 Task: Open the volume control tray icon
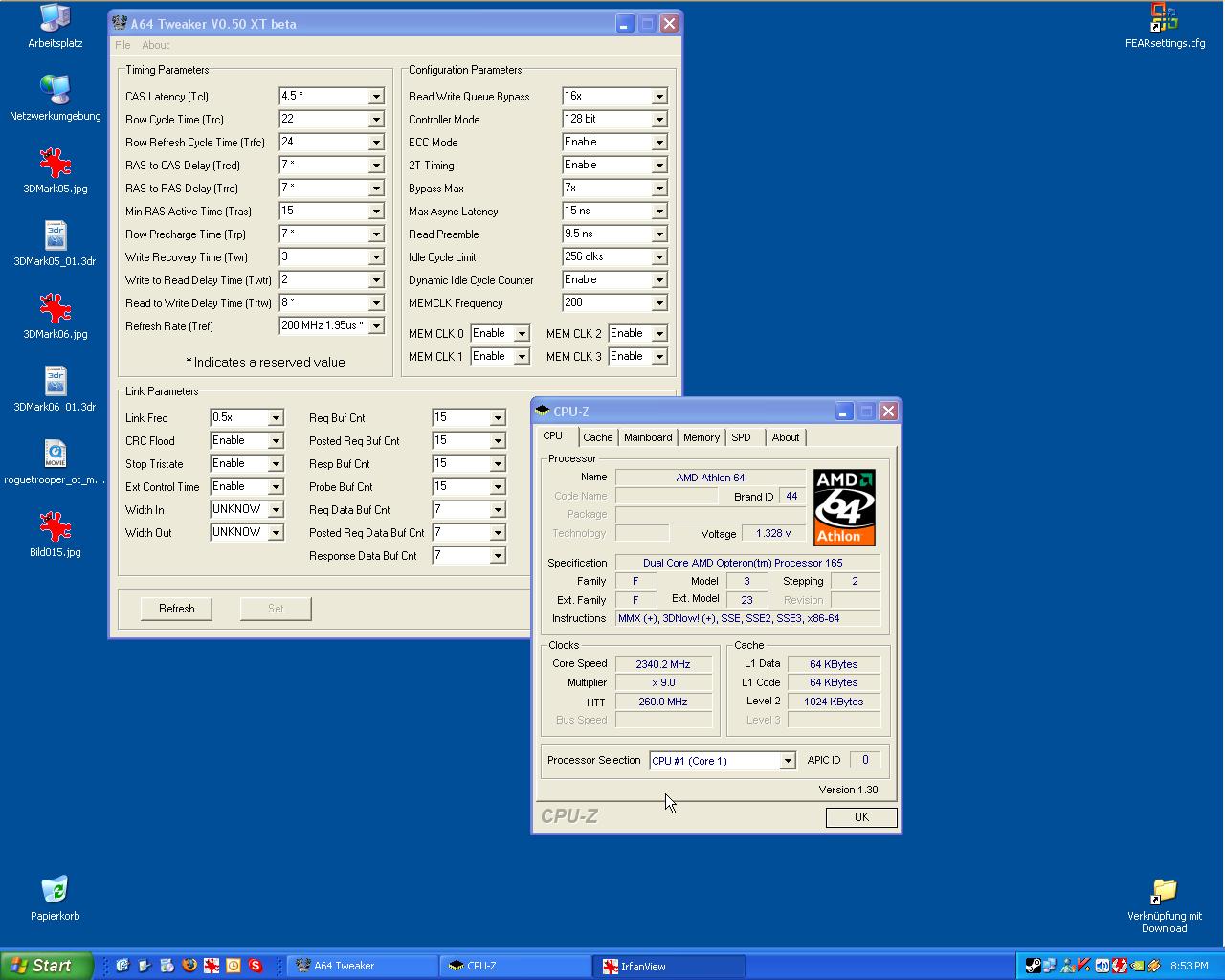1102,966
